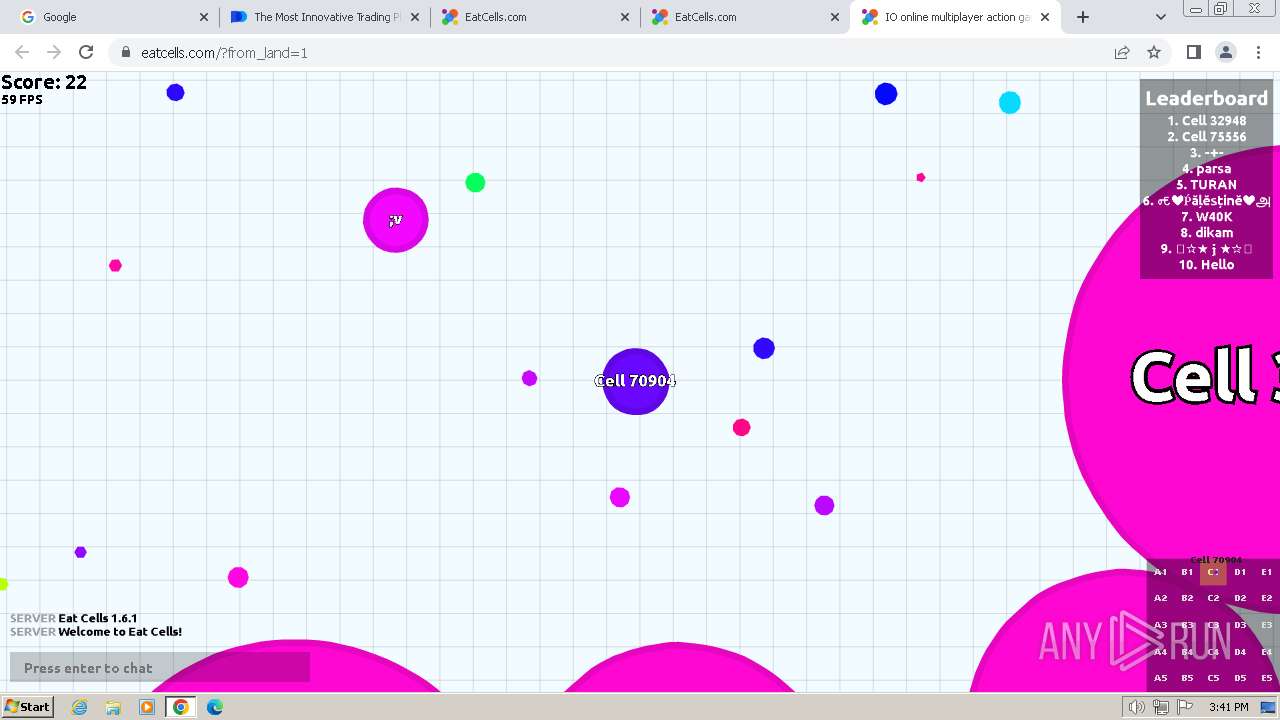This screenshot has width=1280, height=720.
Task: Click the 59 FPS counter
Action: tap(22, 100)
